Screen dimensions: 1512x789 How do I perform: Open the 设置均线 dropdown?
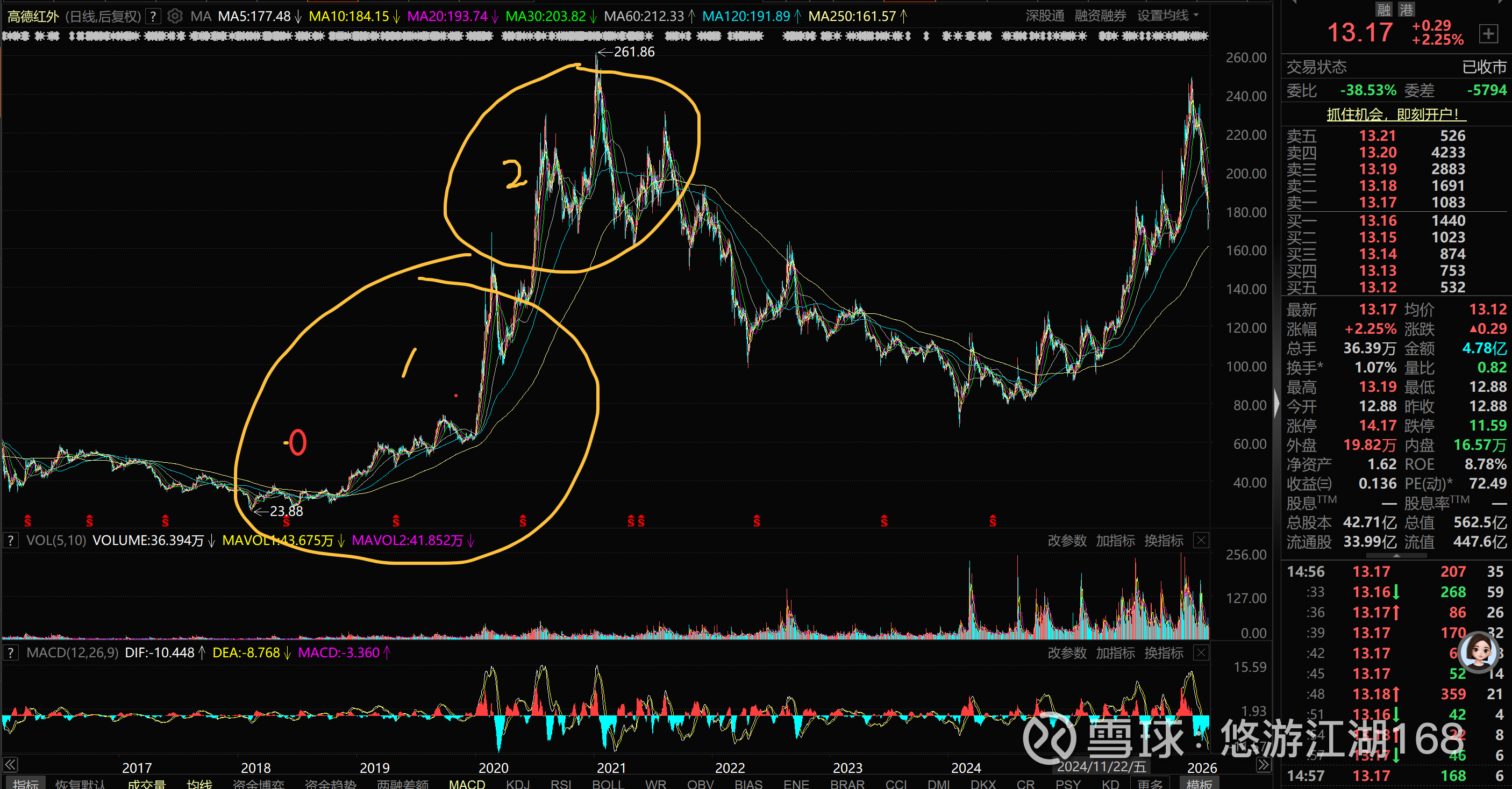(x=1167, y=16)
